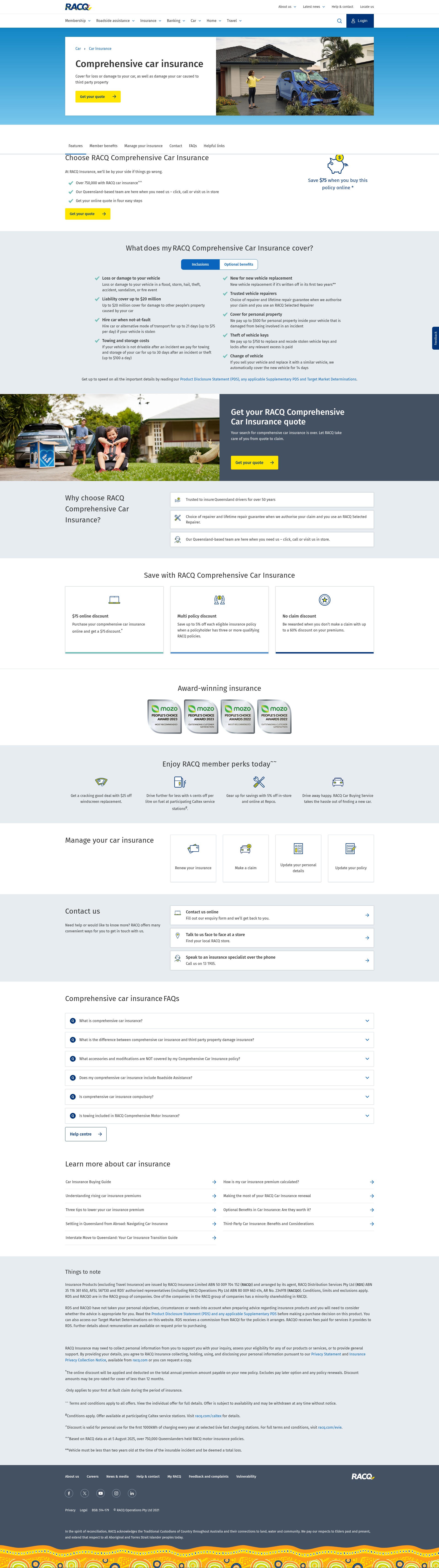Open the Car Insurance breadcrumb link
Image resolution: width=439 pixels, height=1568 pixels.
tap(100, 49)
